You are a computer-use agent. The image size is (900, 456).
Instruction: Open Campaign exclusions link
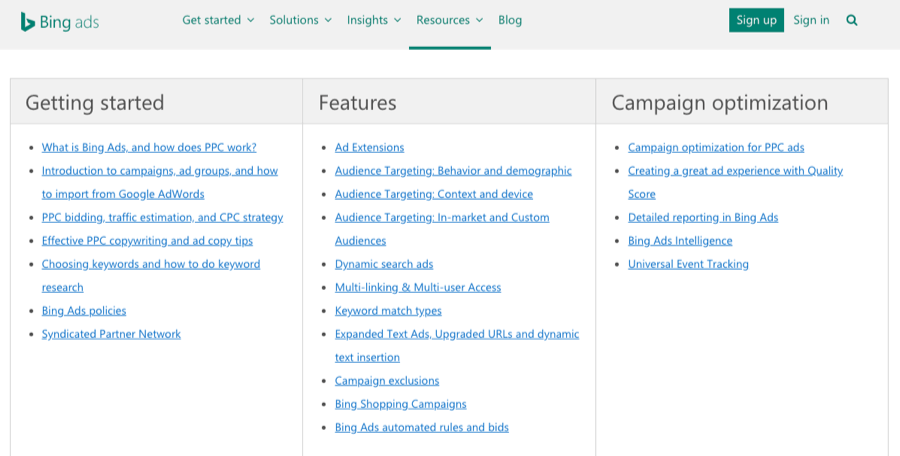pos(387,381)
